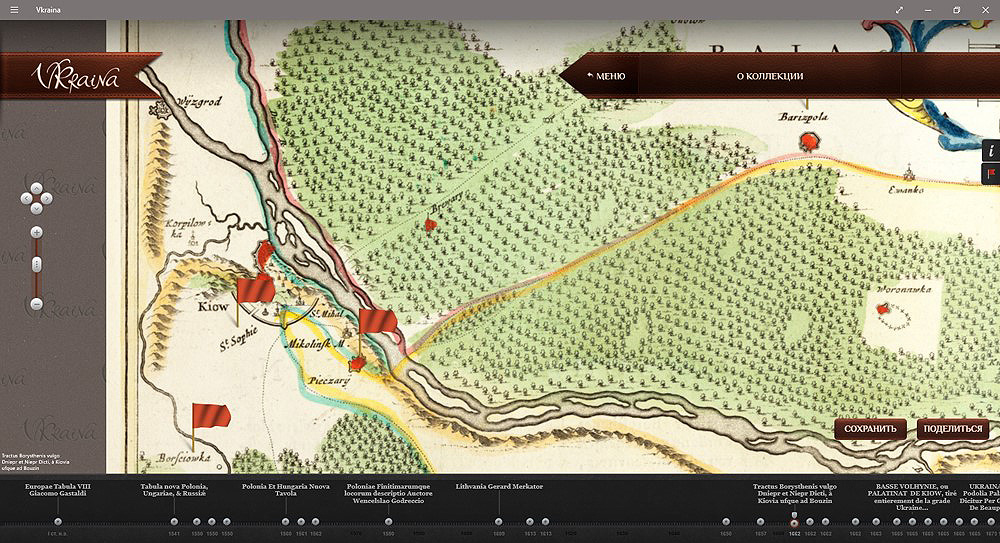Select the red marker at Woronkowka
This screenshot has width=1000, height=543.
coord(883,309)
